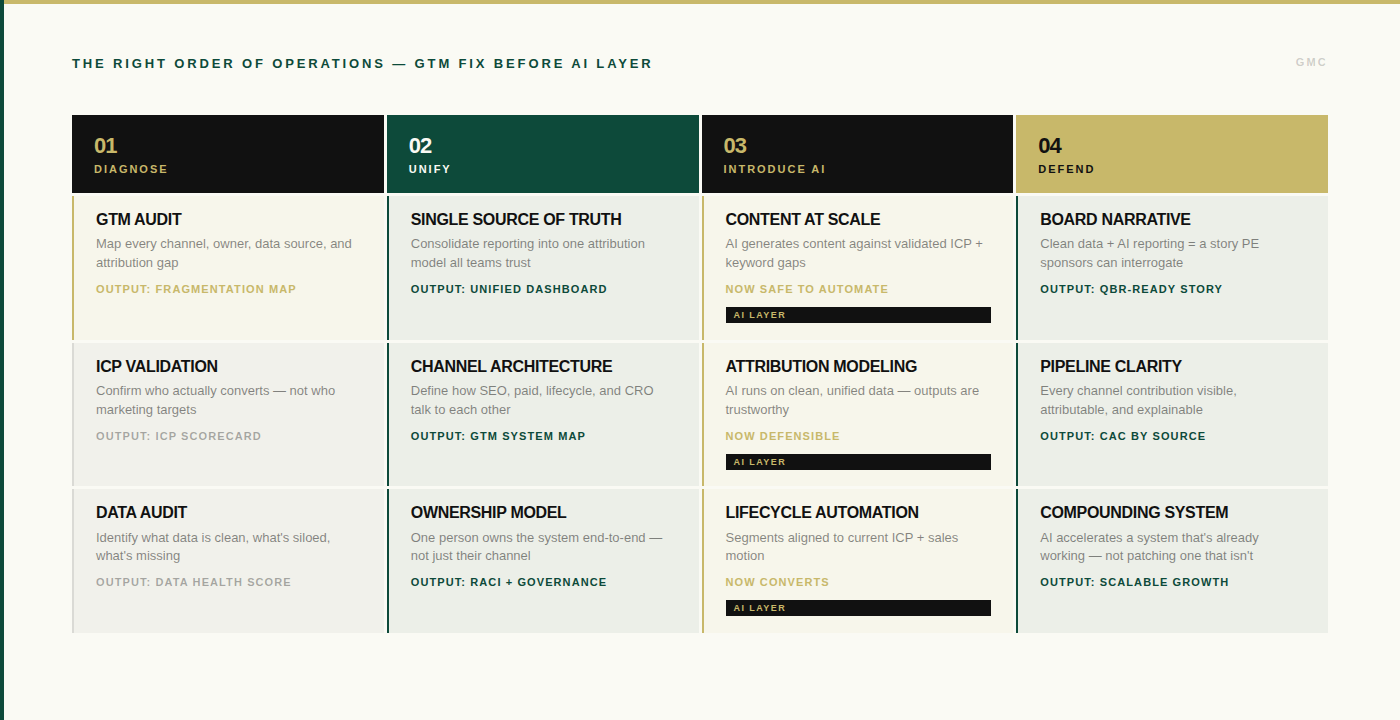Click 'AI generates content against validated ICP' text
1400x720 pixels.
[x=854, y=253]
